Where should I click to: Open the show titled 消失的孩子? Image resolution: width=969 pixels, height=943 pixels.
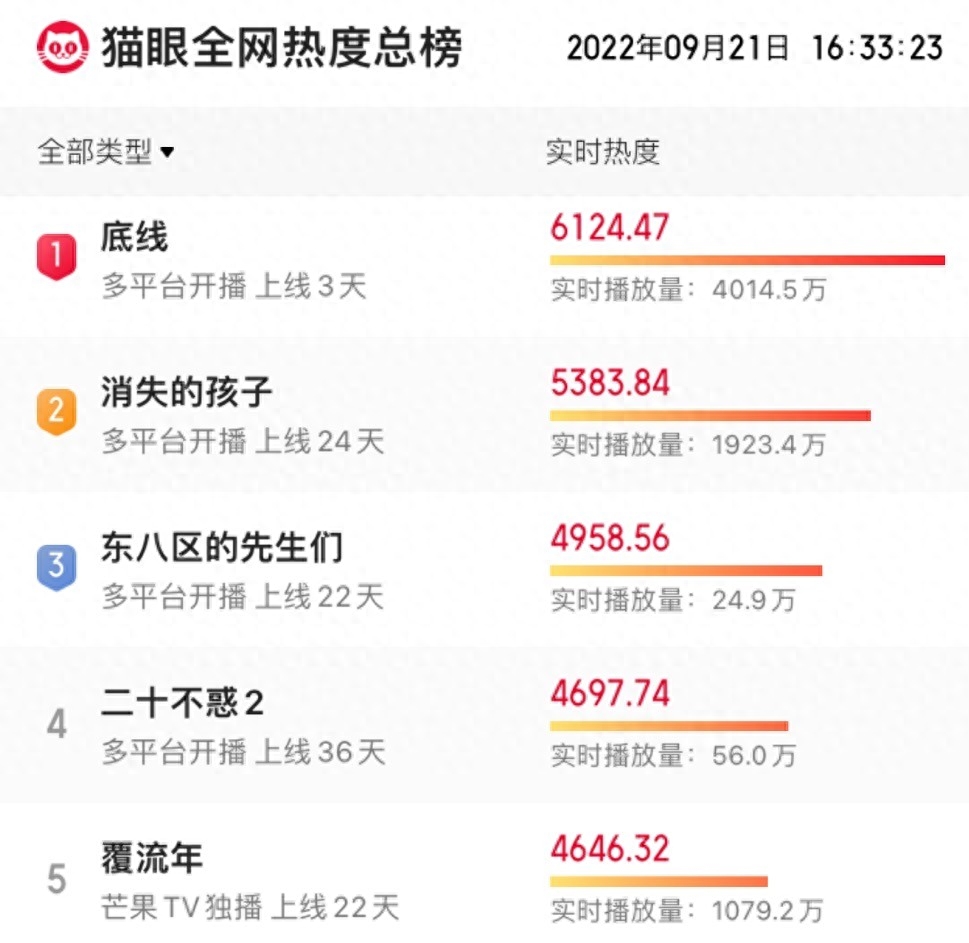pos(186,392)
